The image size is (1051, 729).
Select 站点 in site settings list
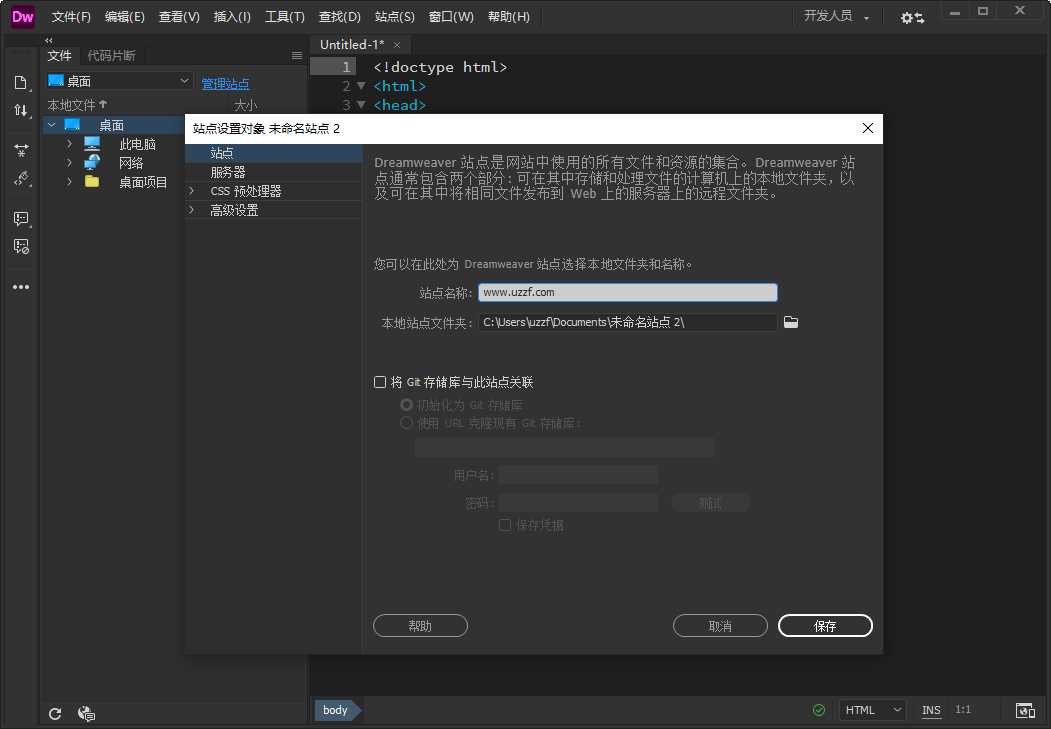pyautogui.click(x=273, y=153)
